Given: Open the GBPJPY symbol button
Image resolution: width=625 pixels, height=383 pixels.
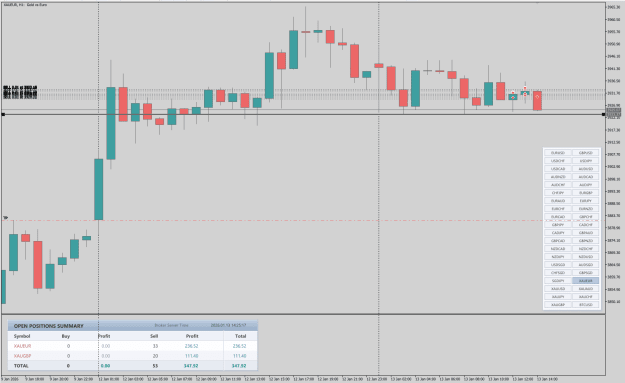Looking at the screenshot, I should tap(558, 224).
